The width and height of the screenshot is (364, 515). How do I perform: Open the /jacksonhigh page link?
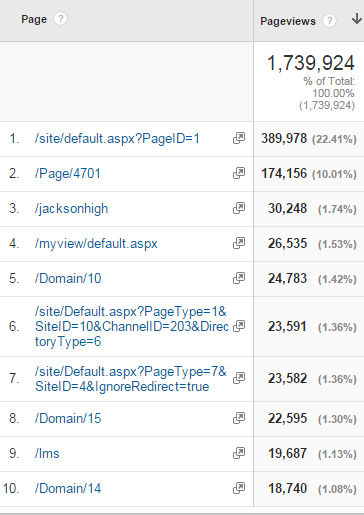coord(71,209)
